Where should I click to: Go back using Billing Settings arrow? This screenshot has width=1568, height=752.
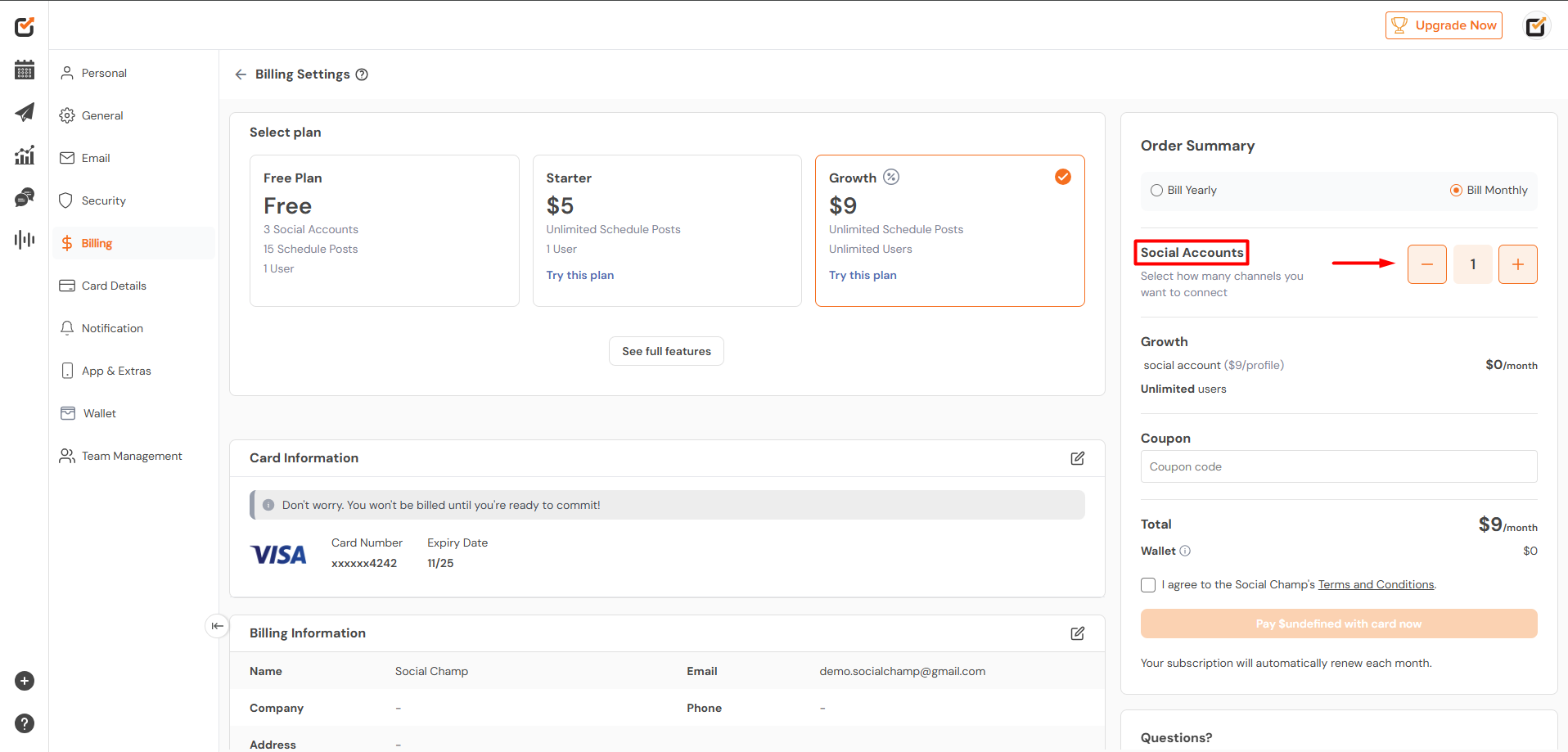tap(241, 74)
